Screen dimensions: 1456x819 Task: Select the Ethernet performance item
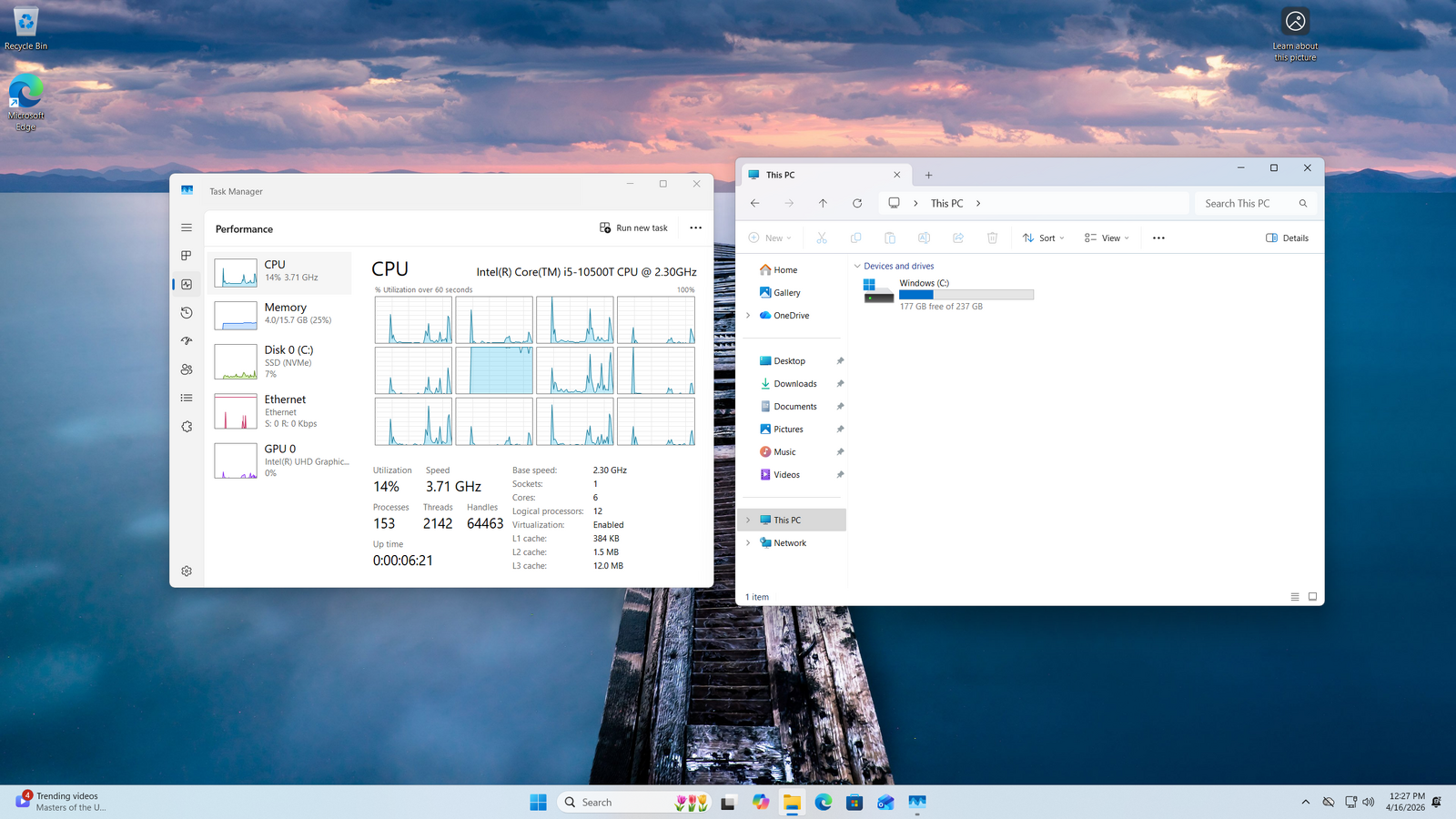point(280,411)
